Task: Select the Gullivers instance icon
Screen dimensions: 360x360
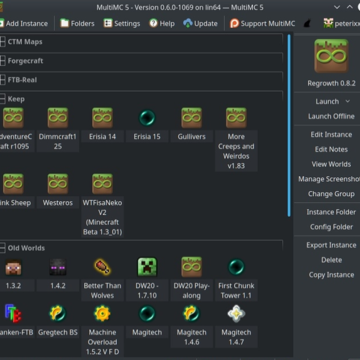Action: tap(192, 118)
